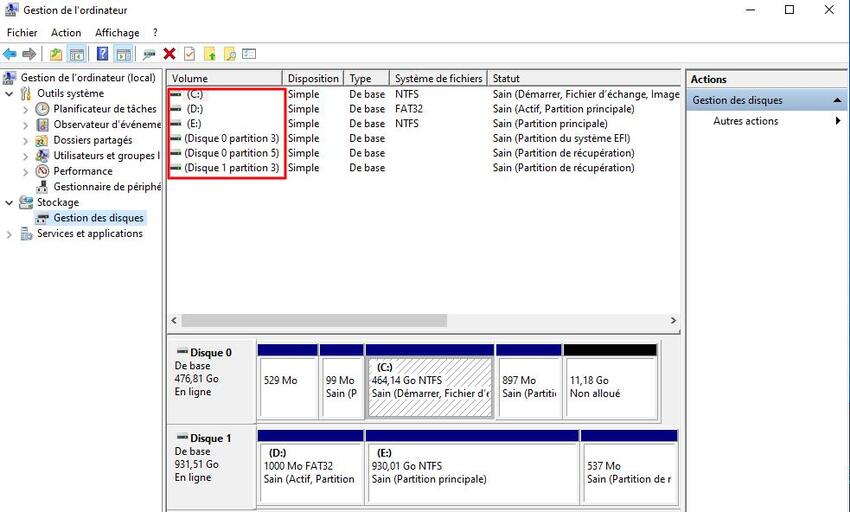The width and height of the screenshot is (850, 512).
Task: Select the 897 Mo partition block
Action: 529,381
